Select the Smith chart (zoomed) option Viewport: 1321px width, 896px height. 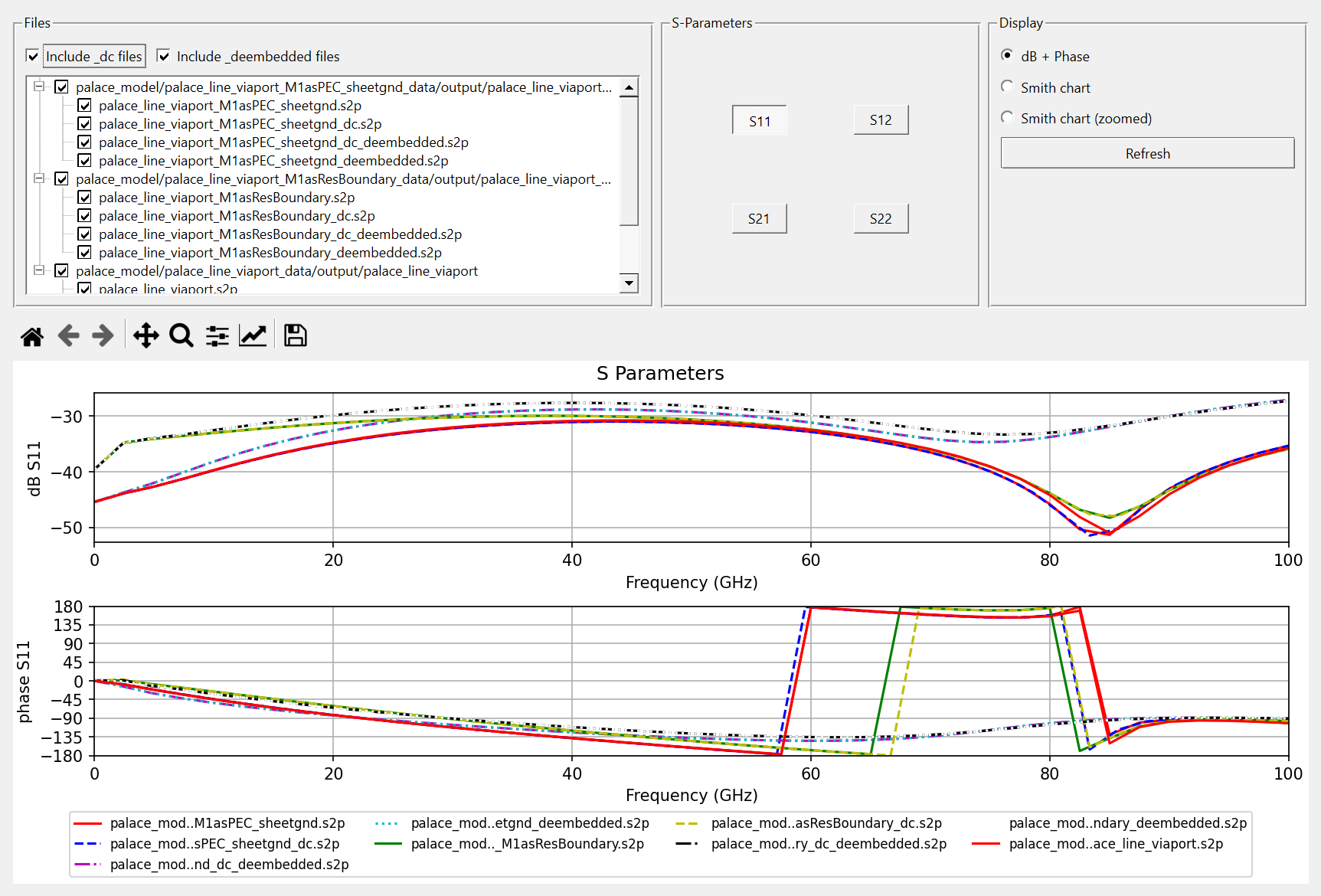pyautogui.click(x=1007, y=117)
